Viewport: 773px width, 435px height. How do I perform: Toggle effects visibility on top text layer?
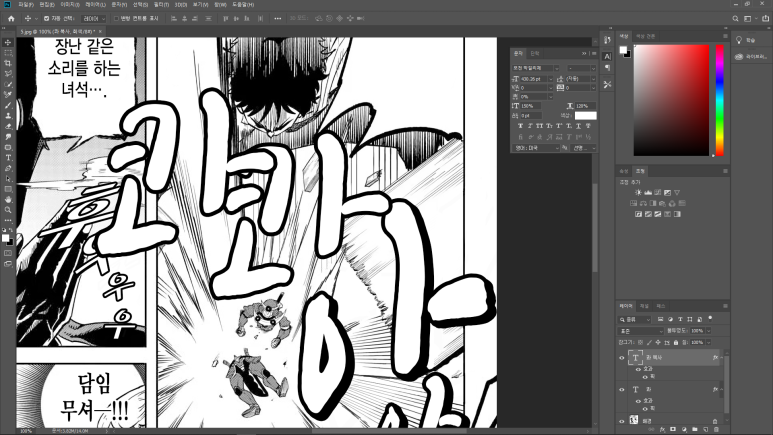tap(638, 369)
